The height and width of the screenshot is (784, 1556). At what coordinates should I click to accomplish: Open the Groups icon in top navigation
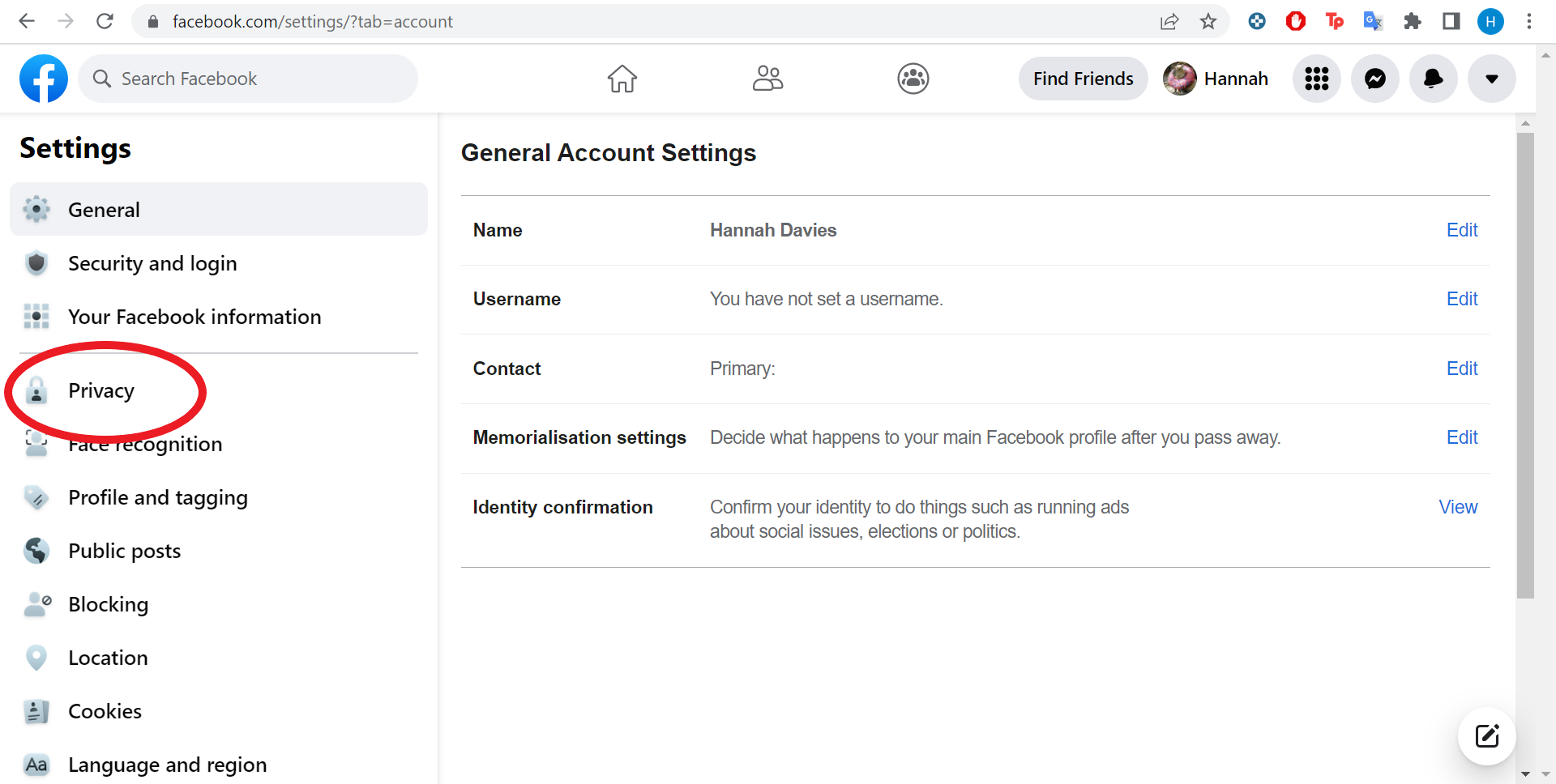pyautogui.click(x=913, y=79)
